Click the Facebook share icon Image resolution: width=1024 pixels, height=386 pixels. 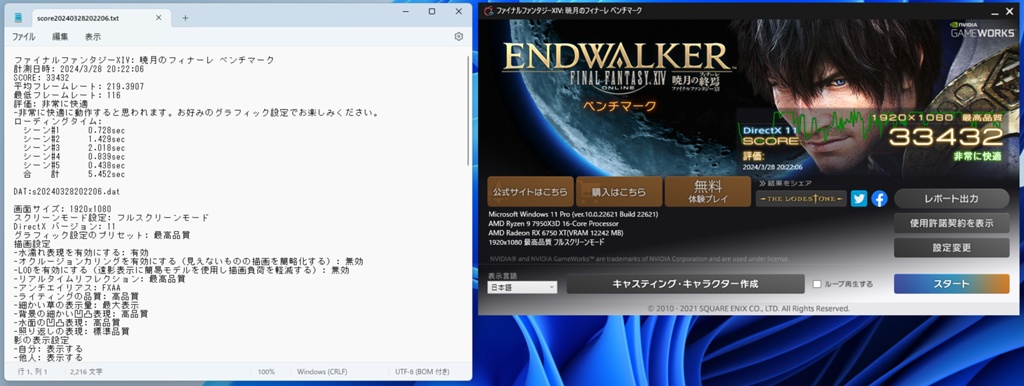879,199
